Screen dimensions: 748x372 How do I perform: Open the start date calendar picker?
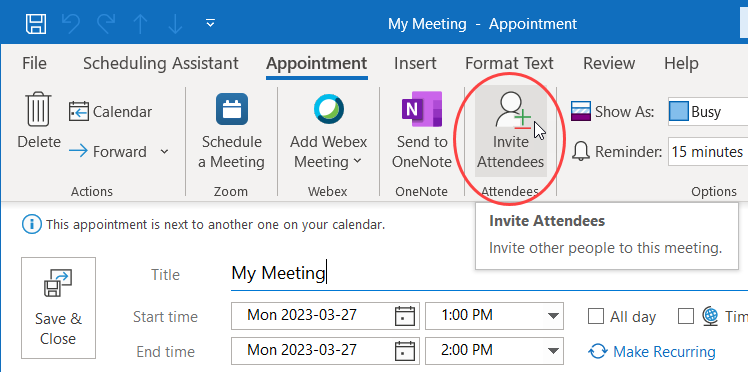[405, 316]
